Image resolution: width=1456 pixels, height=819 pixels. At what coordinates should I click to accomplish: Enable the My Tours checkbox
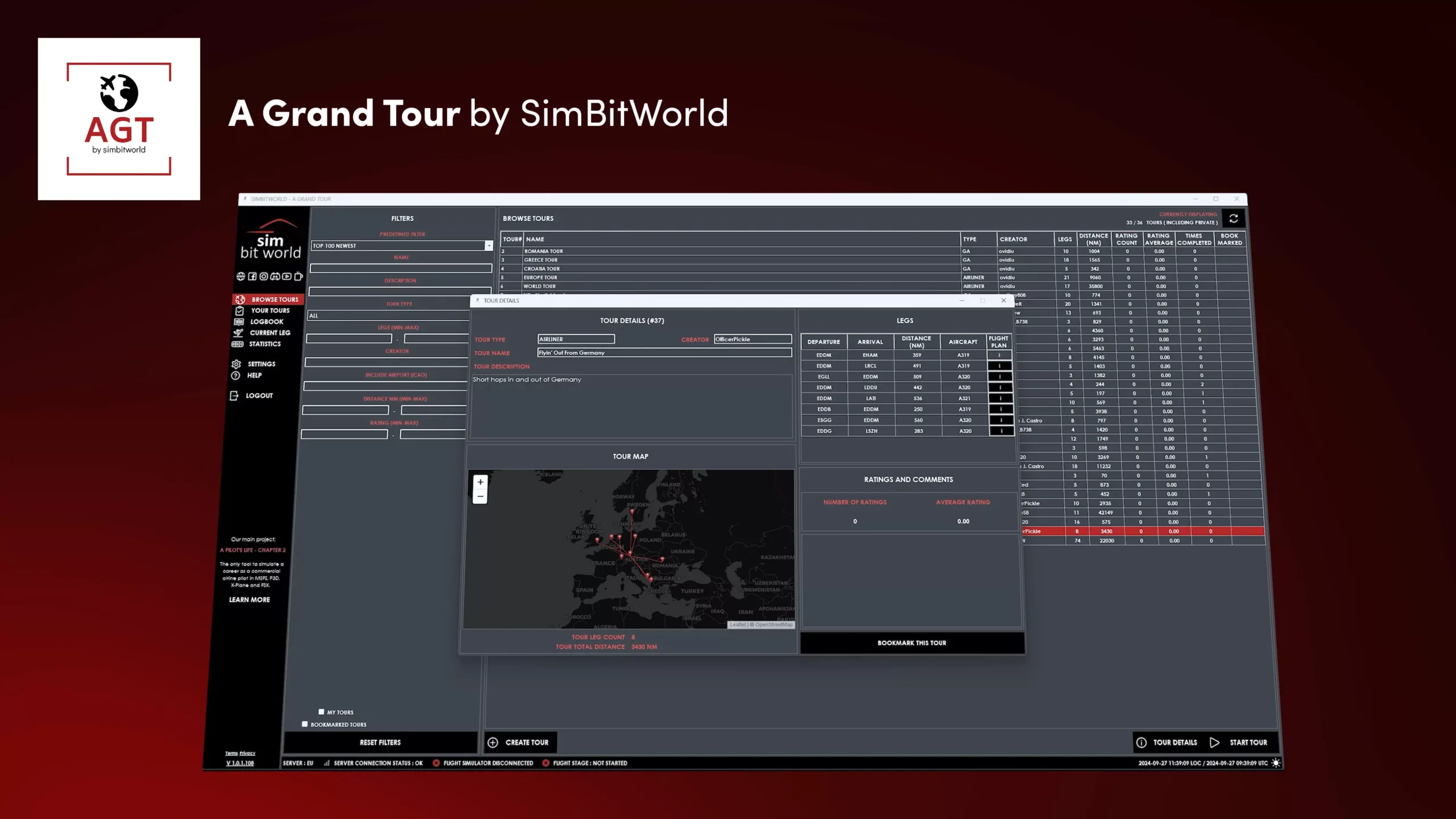click(x=321, y=712)
